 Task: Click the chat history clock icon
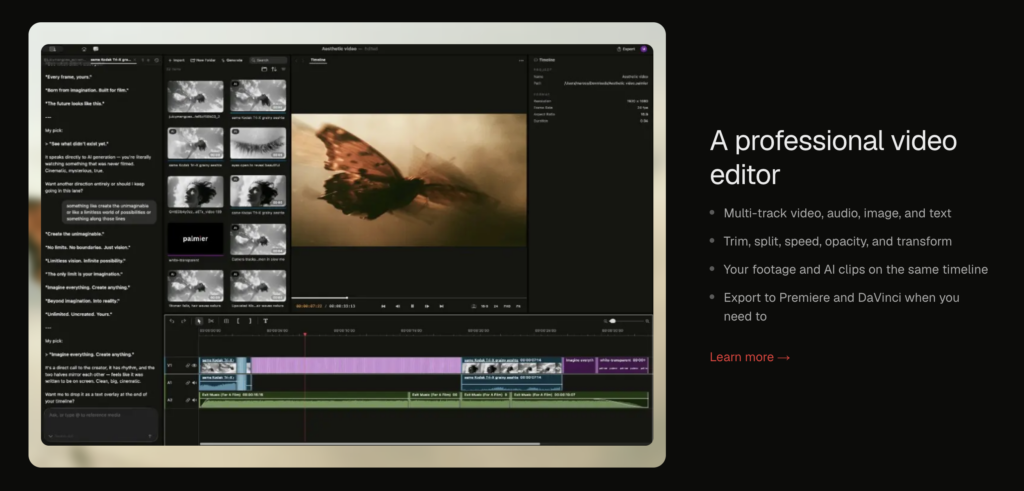(157, 60)
